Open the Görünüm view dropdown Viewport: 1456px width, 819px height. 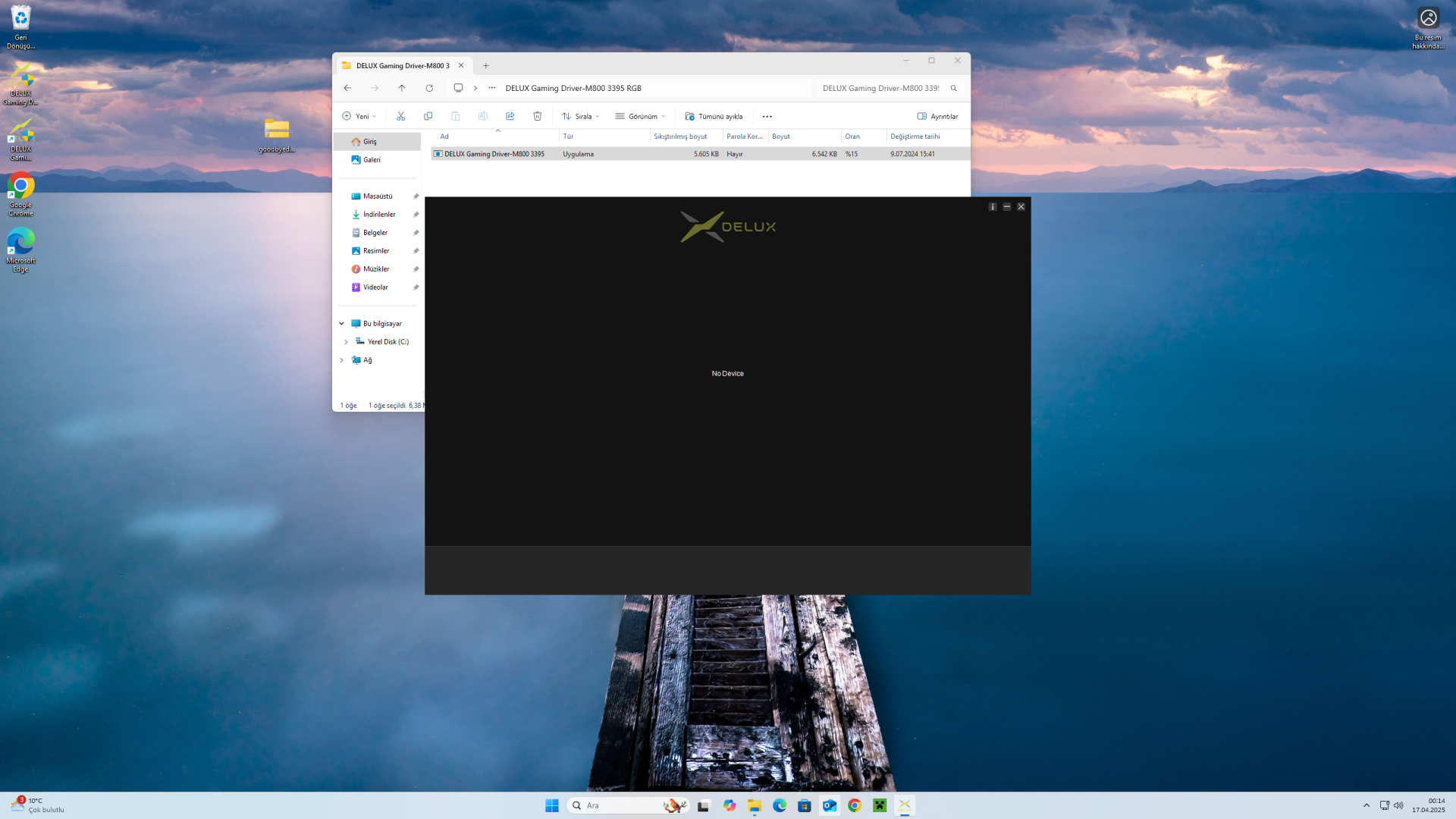(641, 116)
